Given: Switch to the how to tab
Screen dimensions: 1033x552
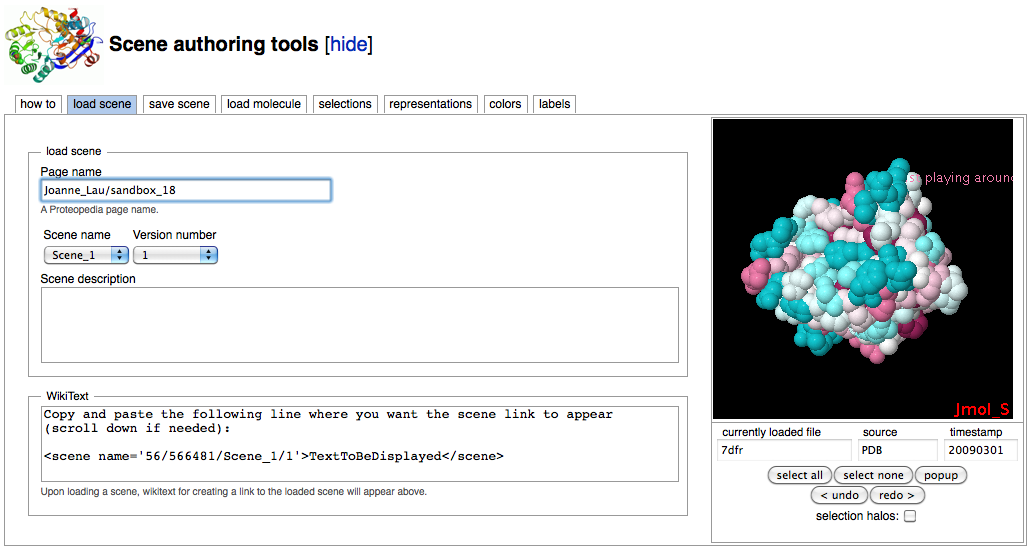Looking at the screenshot, I should (38, 104).
